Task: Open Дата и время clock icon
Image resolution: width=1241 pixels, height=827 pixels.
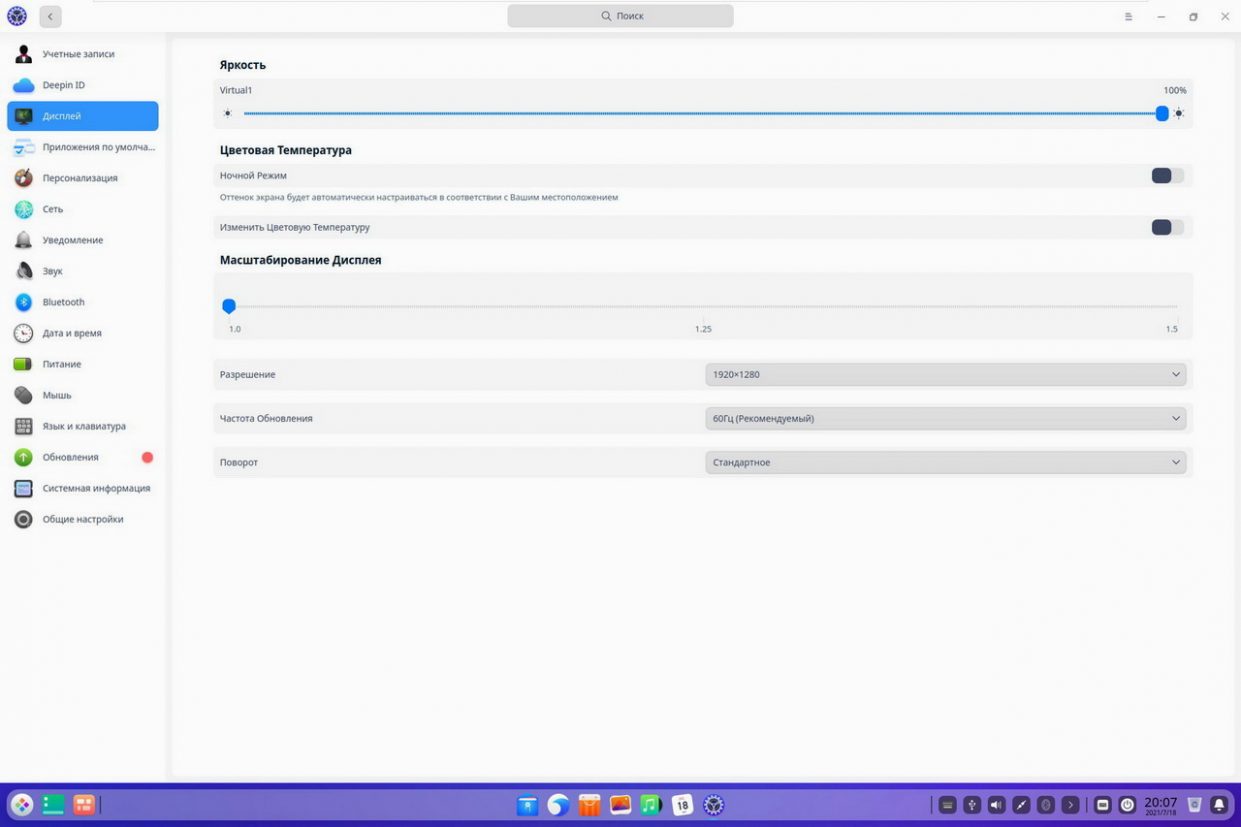Action: pos(23,333)
